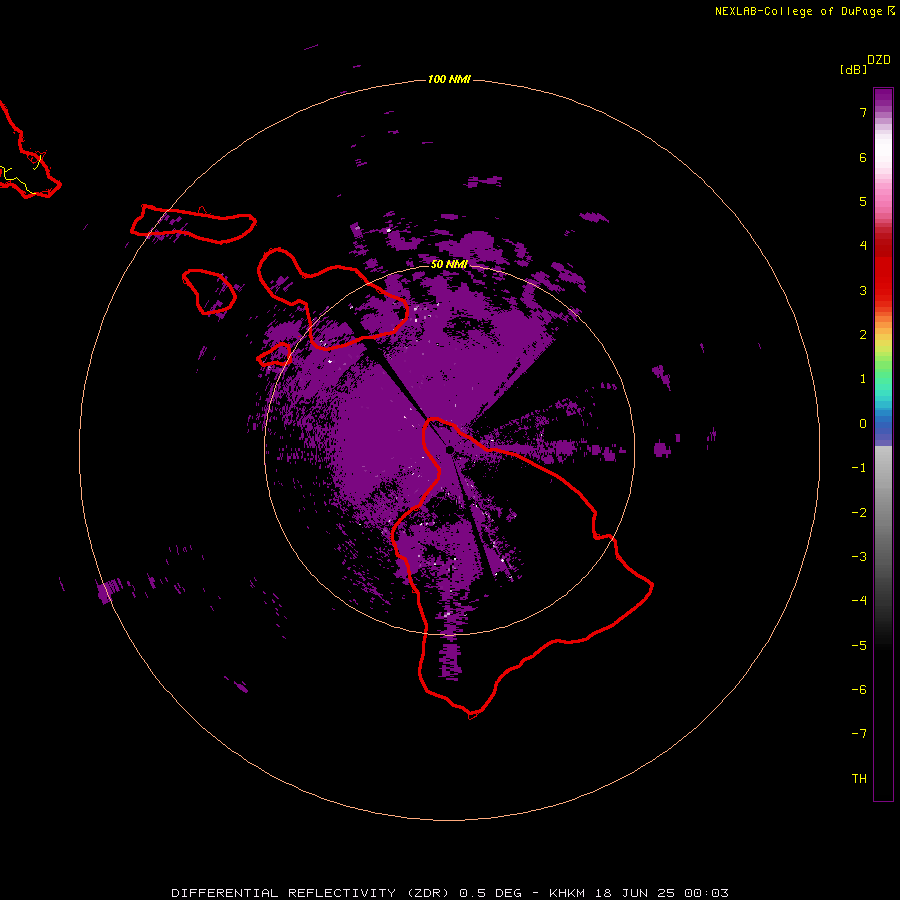The height and width of the screenshot is (900, 900).
Task: Click the -6 value on the colorbar scale
Action: pyautogui.click(x=859, y=690)
